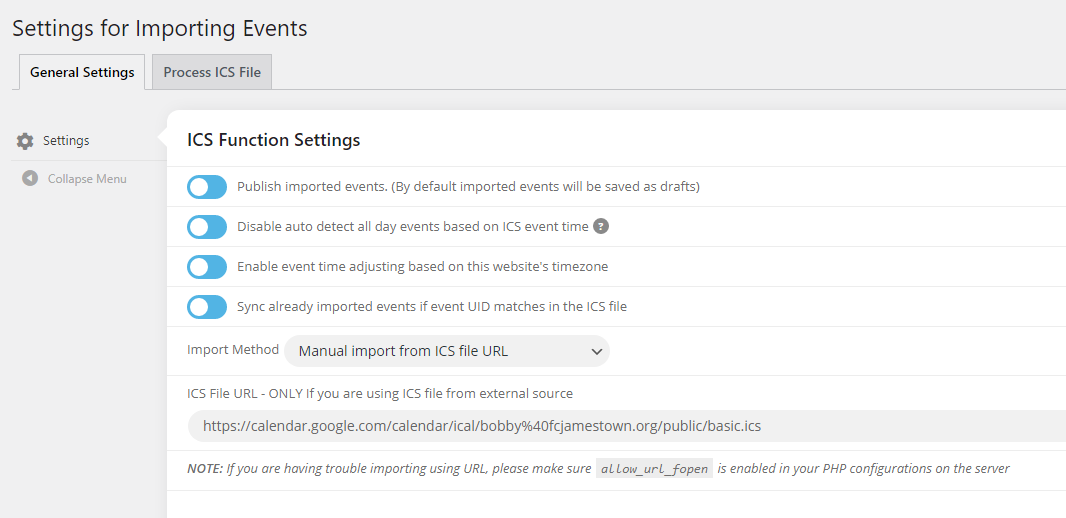Screen dimensions: 1066x518
Task: Click the question mark help icon
Action: (601, 226)
